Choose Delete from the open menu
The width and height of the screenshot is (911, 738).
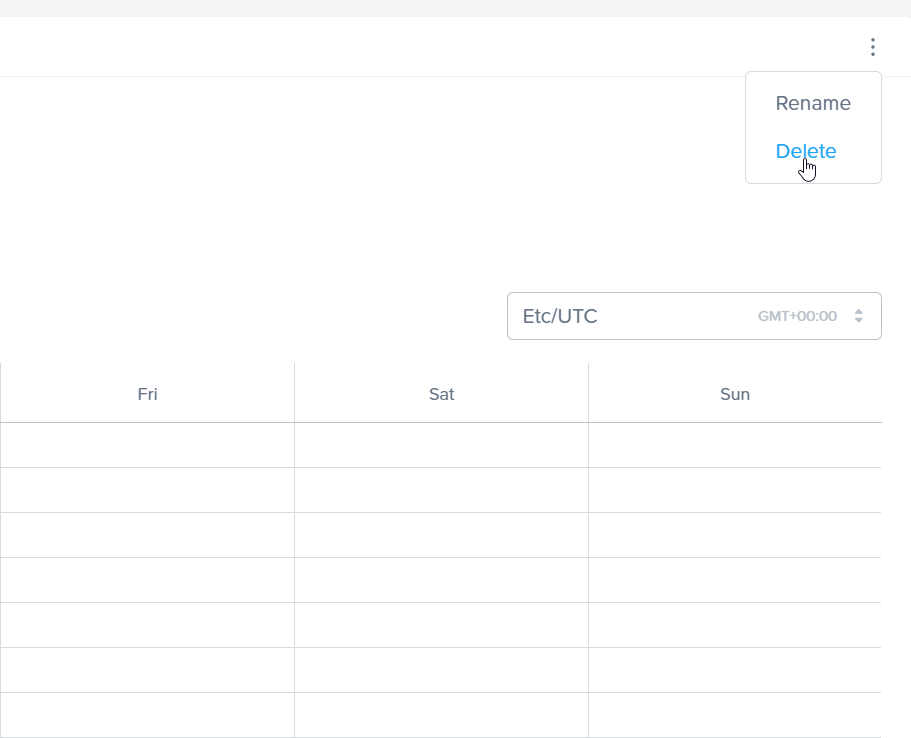806,151
